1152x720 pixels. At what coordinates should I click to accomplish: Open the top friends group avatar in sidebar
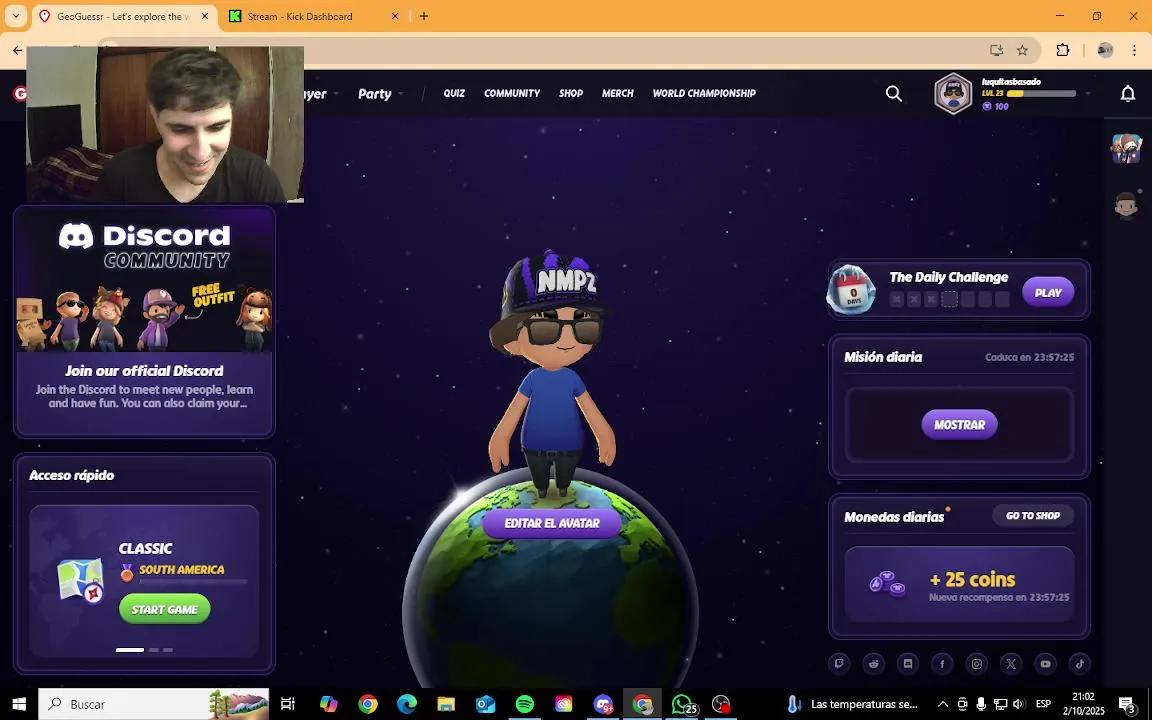(1126, 148)
